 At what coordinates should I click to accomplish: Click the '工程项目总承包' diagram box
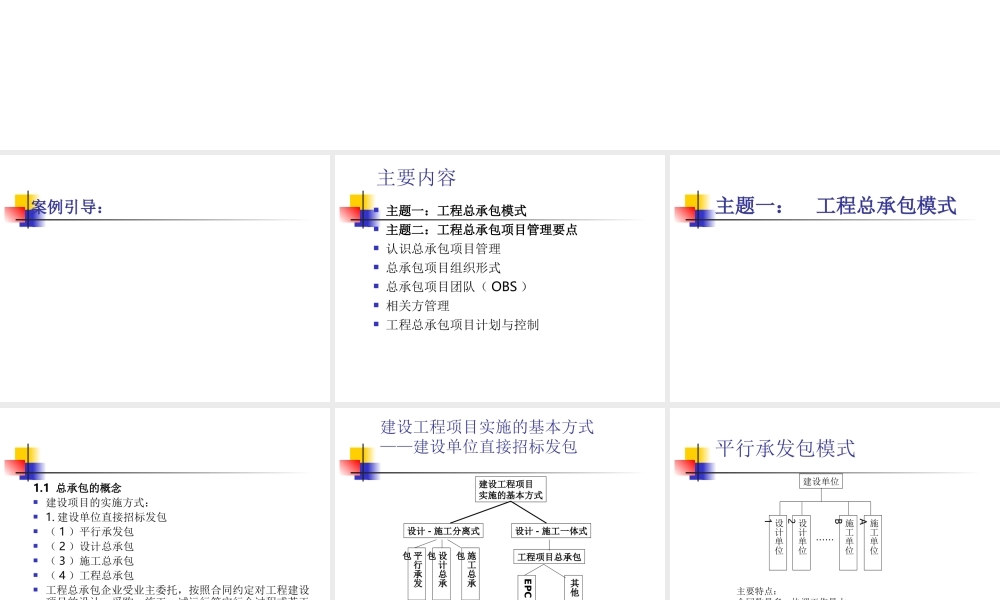coord(549,557)
